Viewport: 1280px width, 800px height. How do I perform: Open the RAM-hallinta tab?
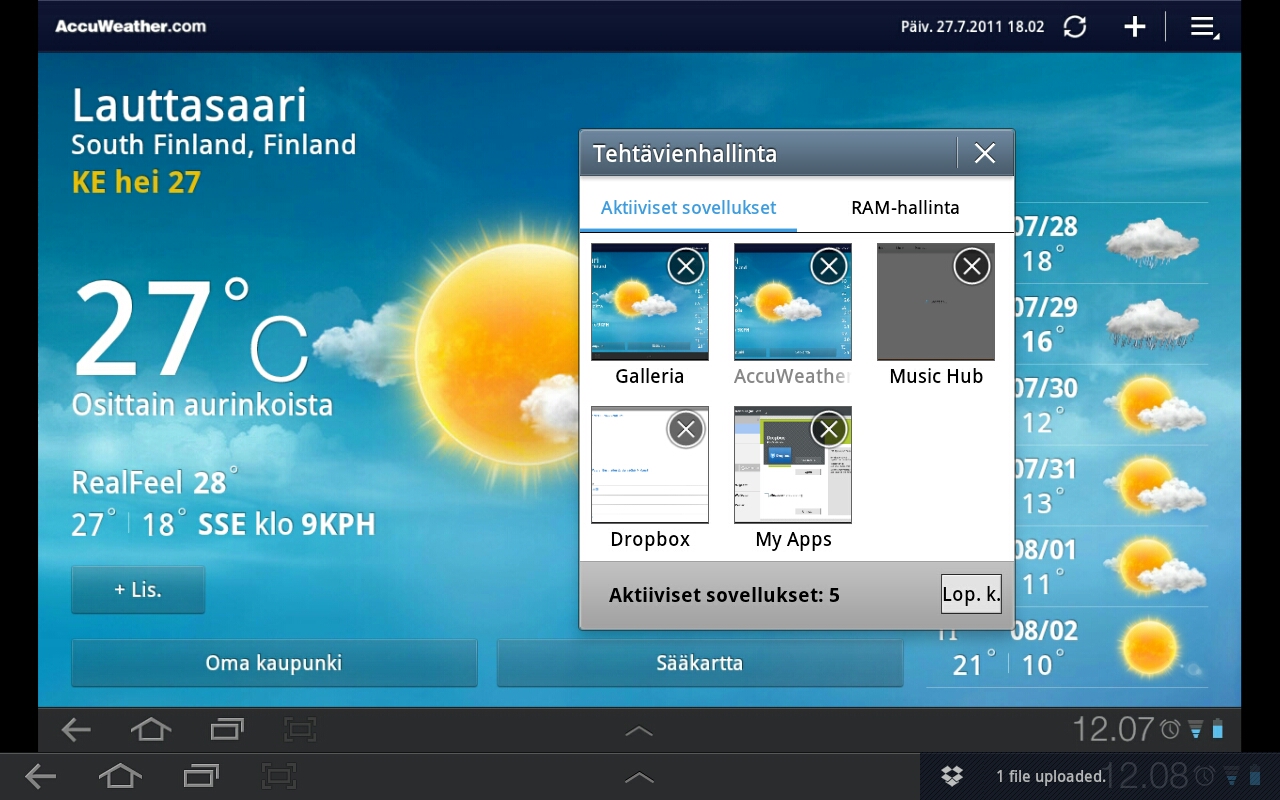tap(905, 208)
